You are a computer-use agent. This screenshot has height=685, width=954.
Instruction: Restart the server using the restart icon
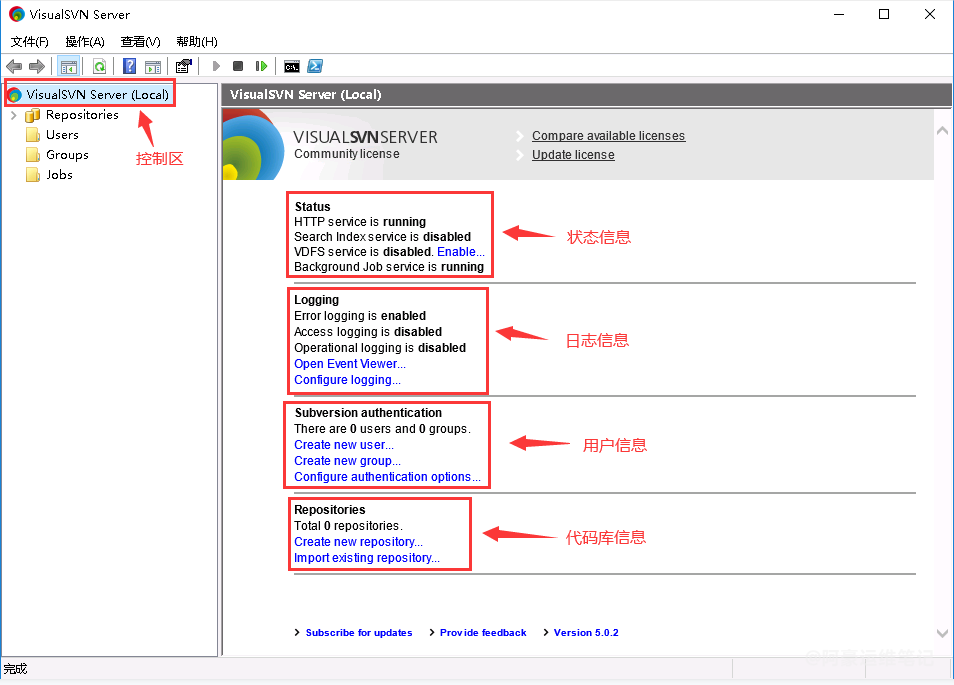click(261, 66)
